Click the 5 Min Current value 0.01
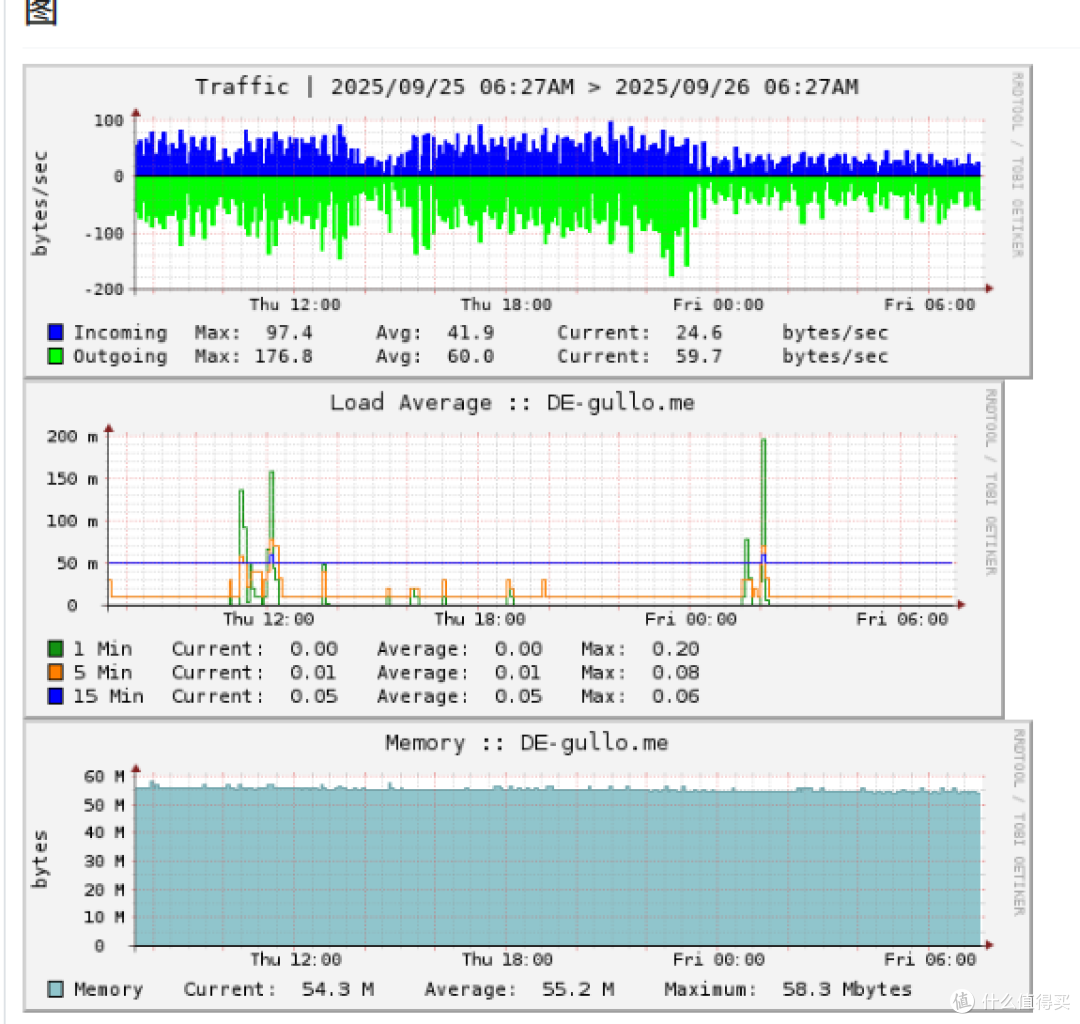 point(313,672)
